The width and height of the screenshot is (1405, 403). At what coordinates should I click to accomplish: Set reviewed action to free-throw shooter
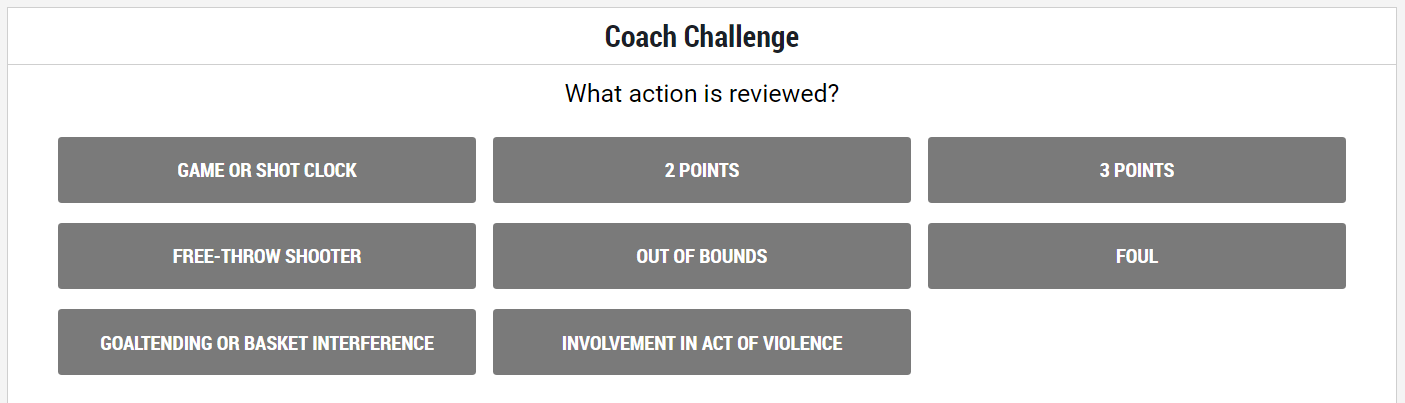pyautogui.click(x=267, y=256)
